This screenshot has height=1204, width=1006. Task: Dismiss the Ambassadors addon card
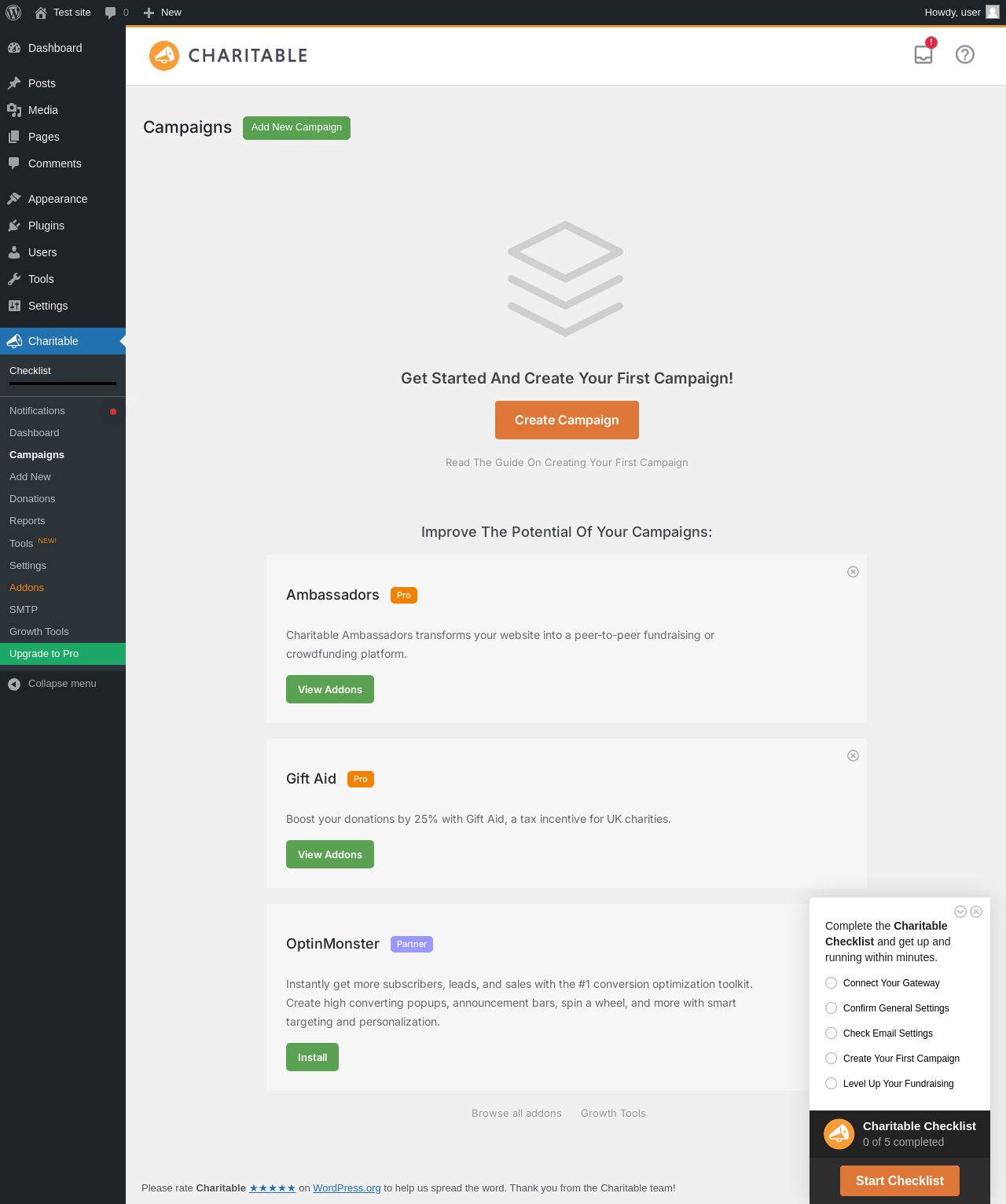[853, 571]
